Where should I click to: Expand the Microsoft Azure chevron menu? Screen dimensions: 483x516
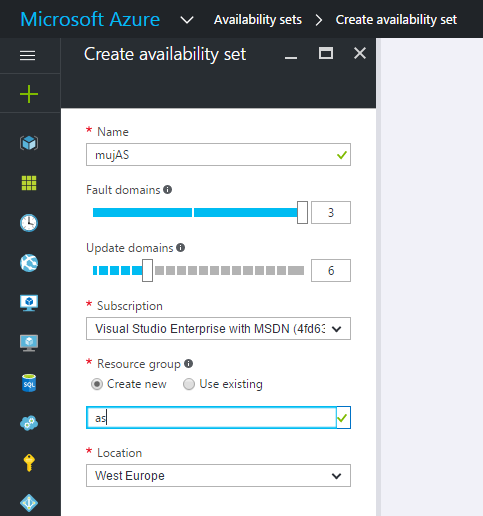click(x=187, y=20)
